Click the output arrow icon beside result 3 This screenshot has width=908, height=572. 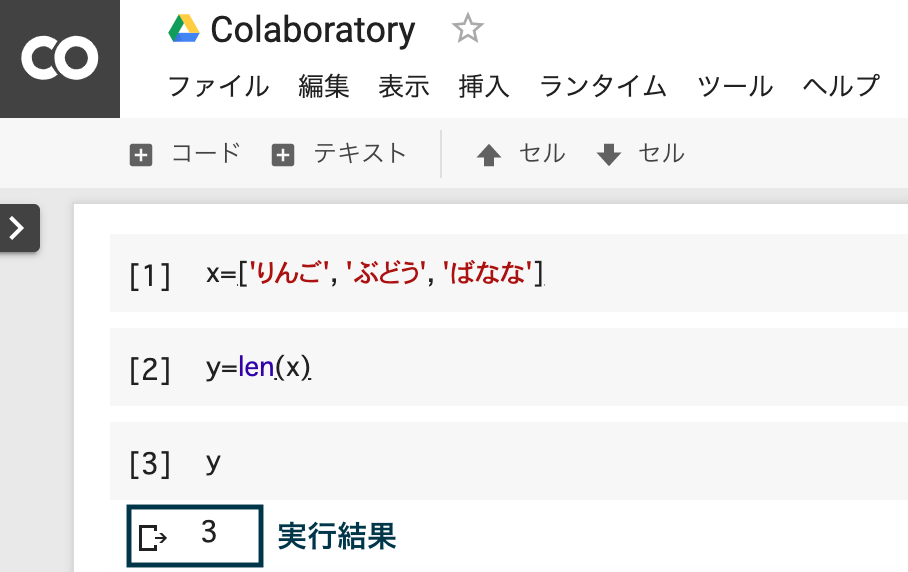click(153, 538)
